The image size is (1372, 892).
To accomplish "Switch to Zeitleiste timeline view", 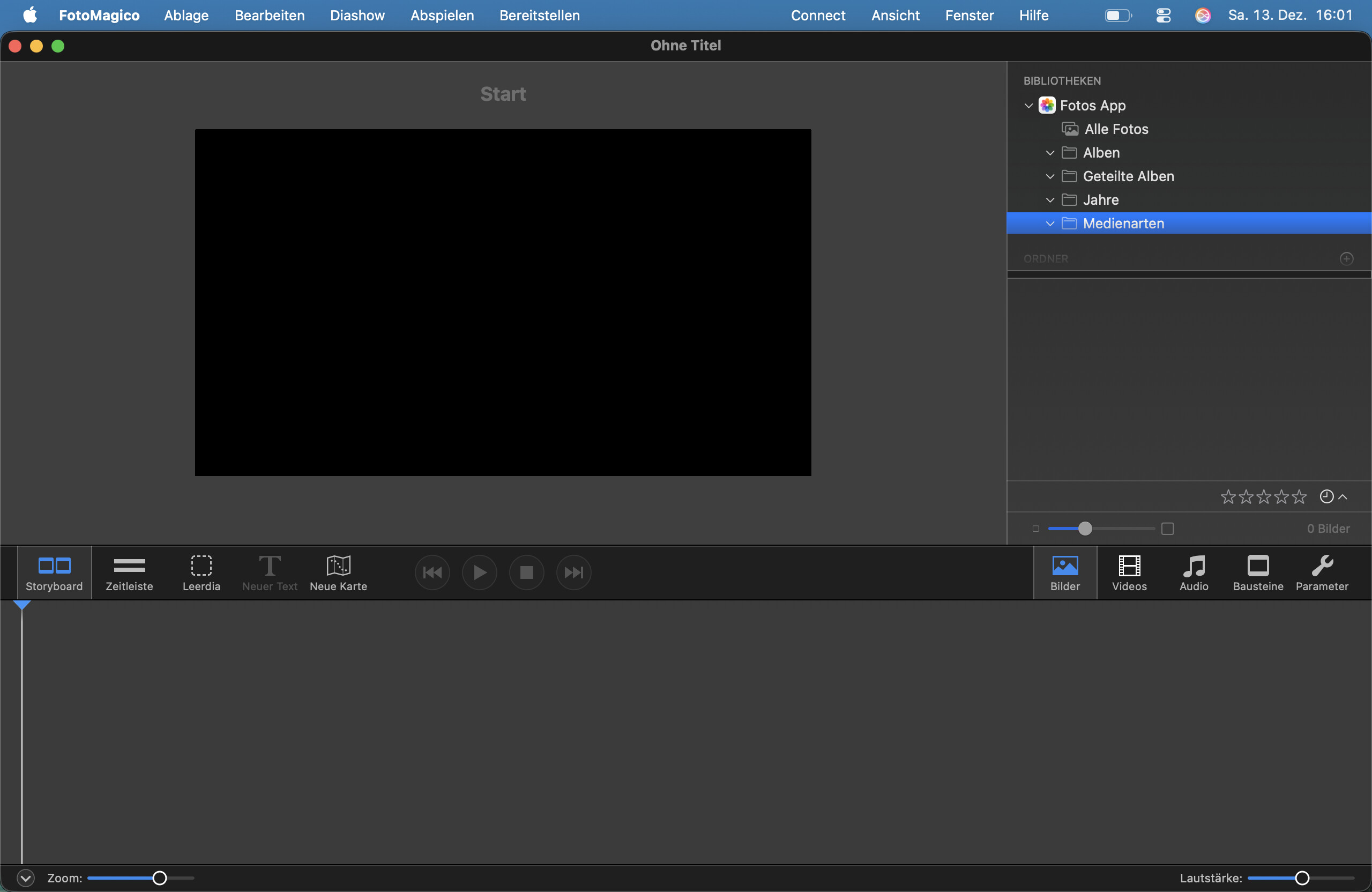I will tap(129, 573).
